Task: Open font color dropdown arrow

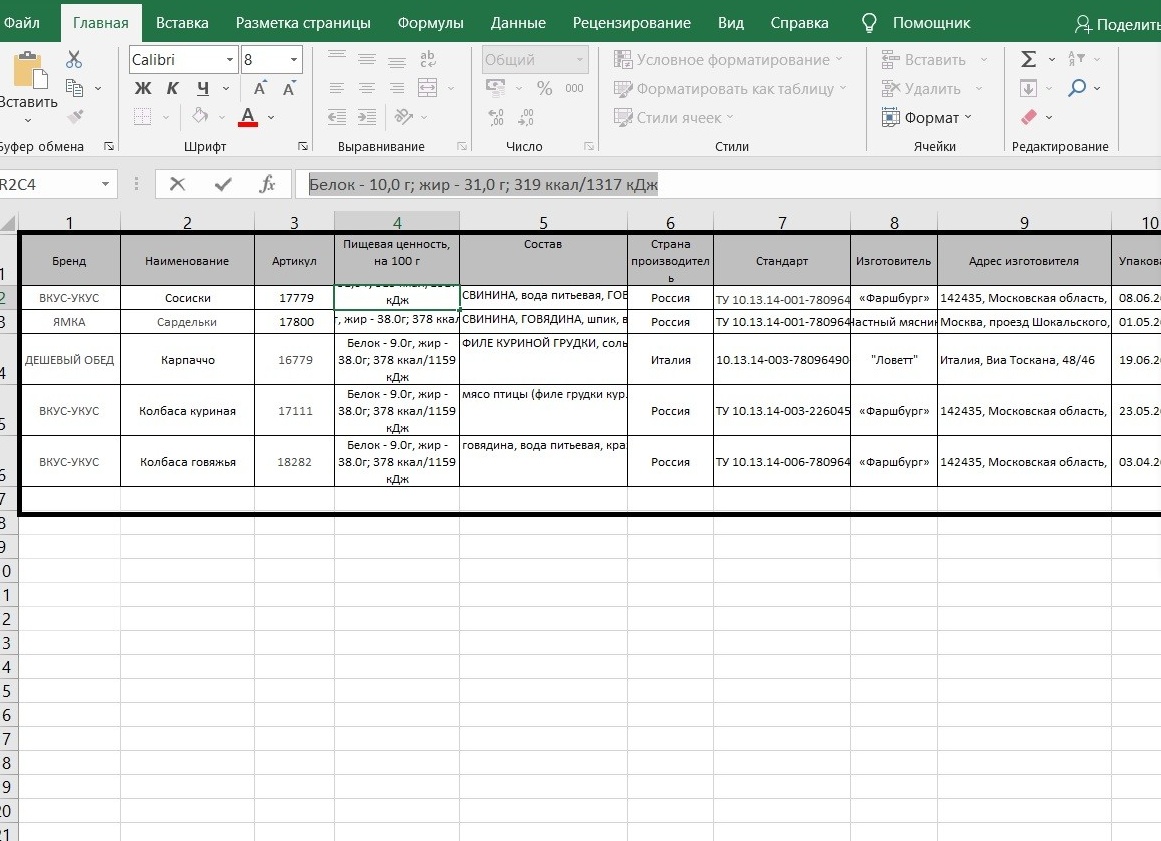Action: pyautogui.click(x=271, y=117)
